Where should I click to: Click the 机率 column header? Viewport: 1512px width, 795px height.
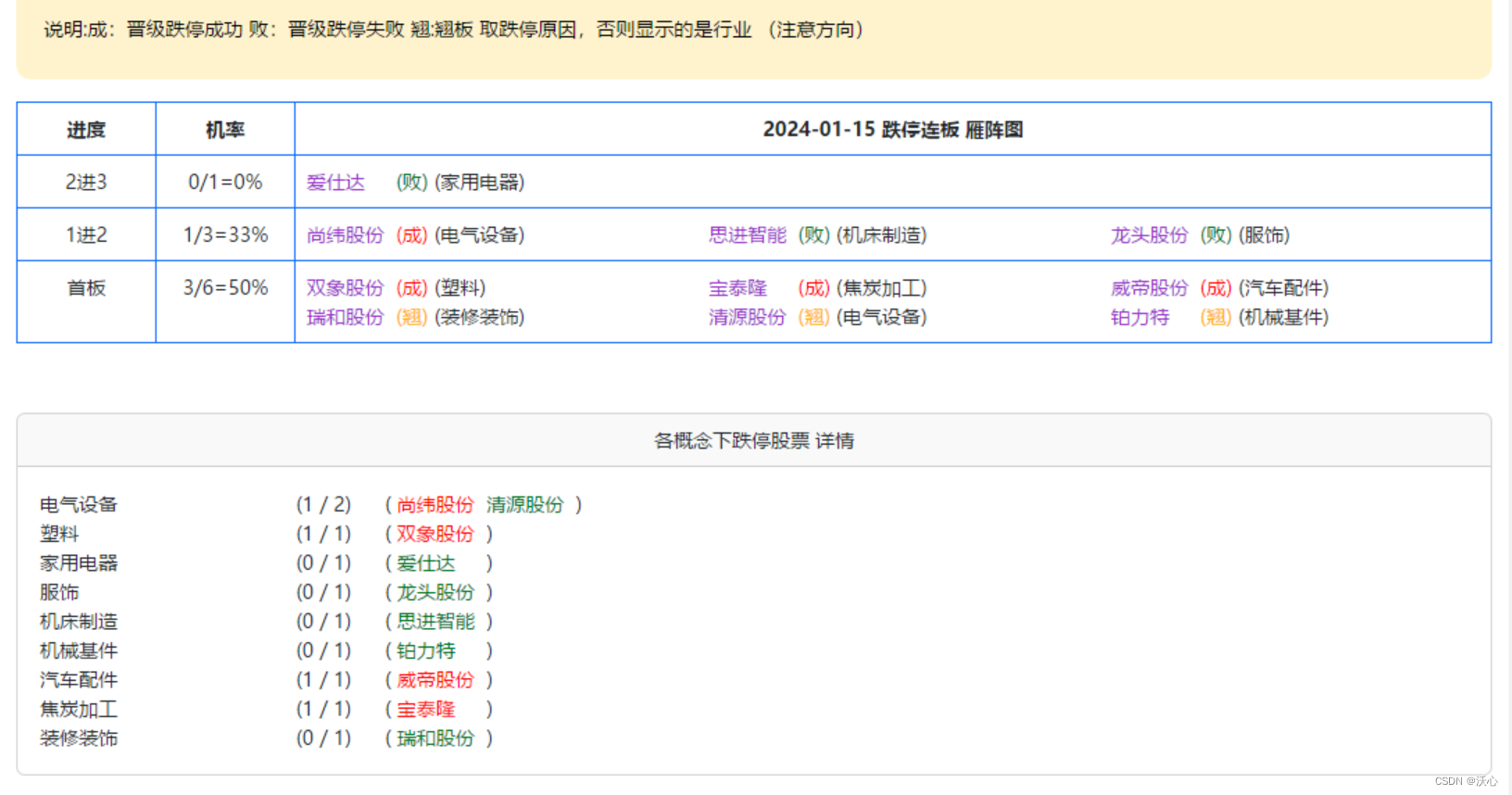pos(225,130)
